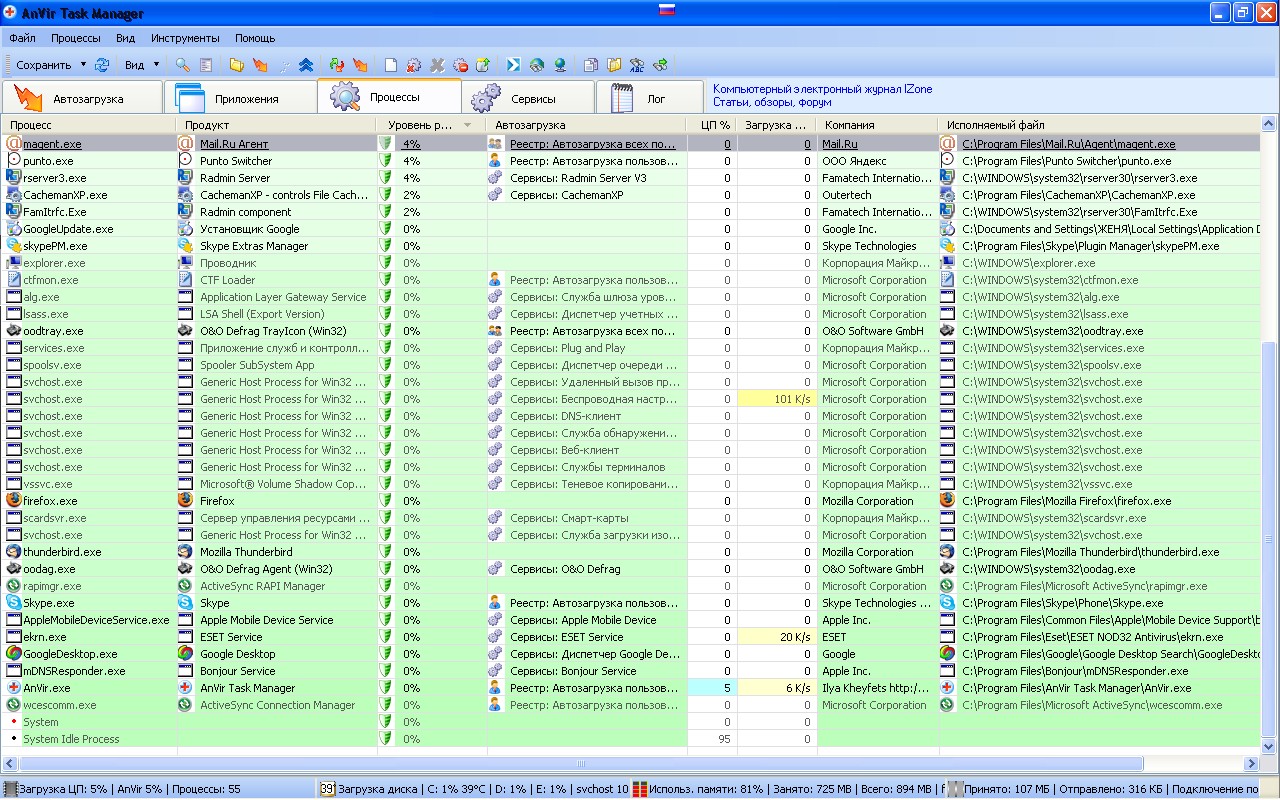
Task: Click the blue double up-arrow priority icon
Action: pyautogui.click(x=306, y=65)
